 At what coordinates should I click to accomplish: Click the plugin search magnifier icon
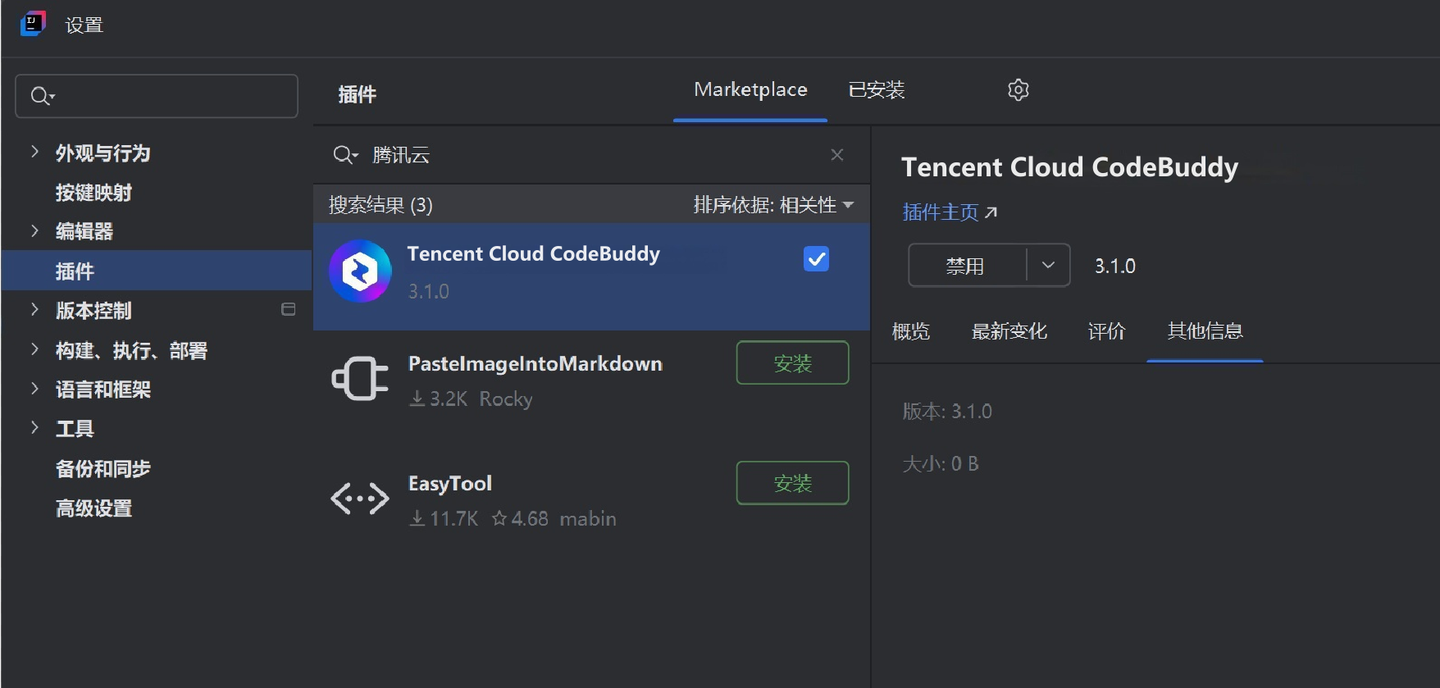coord(344,155)
